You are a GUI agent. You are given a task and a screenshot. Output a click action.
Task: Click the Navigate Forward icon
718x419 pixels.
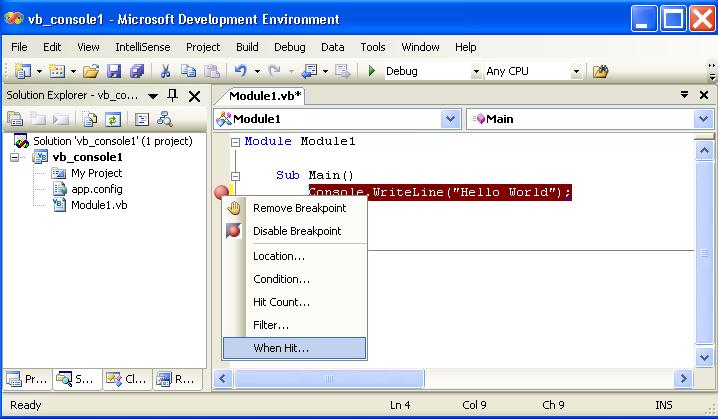pyautogui.click(x=343, y=71)
